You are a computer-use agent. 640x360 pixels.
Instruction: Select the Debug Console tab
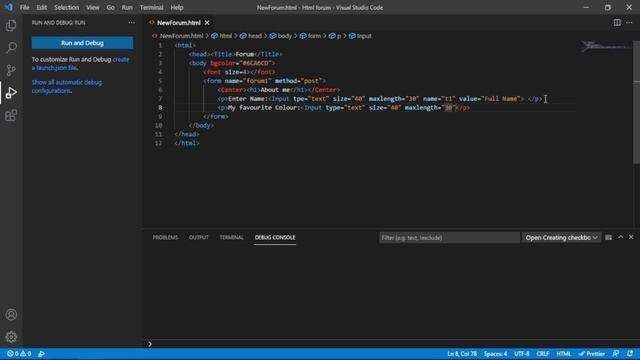[275, 238]
